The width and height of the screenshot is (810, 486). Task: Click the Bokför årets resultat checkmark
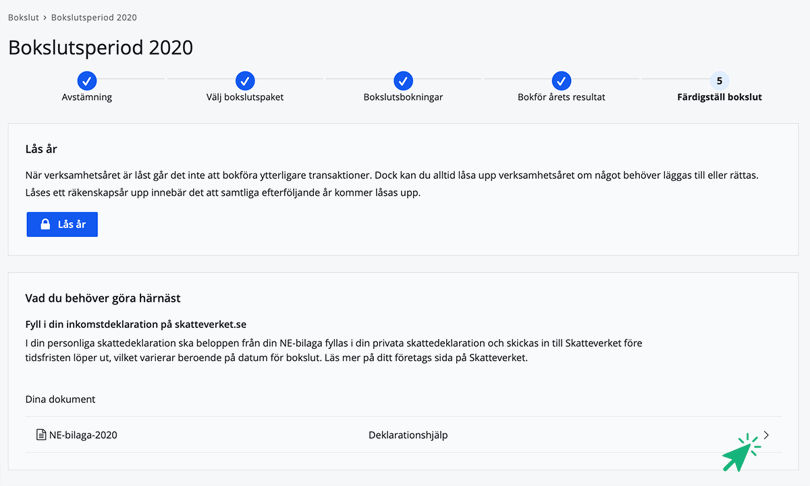click(x=561, y=80)
